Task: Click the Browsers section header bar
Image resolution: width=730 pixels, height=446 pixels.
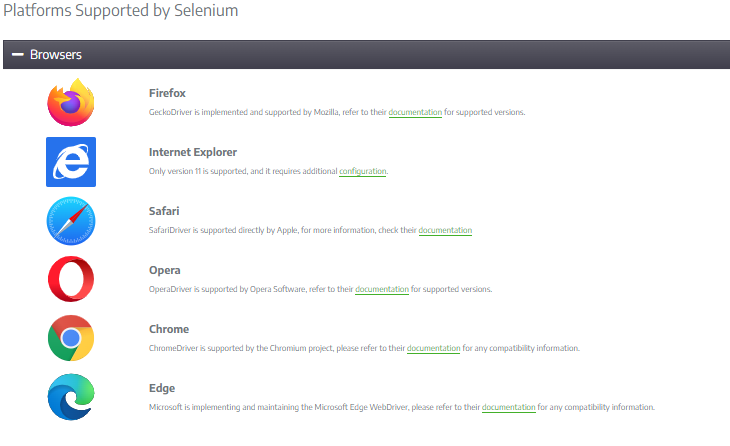Action: click(x=366, y=54)
